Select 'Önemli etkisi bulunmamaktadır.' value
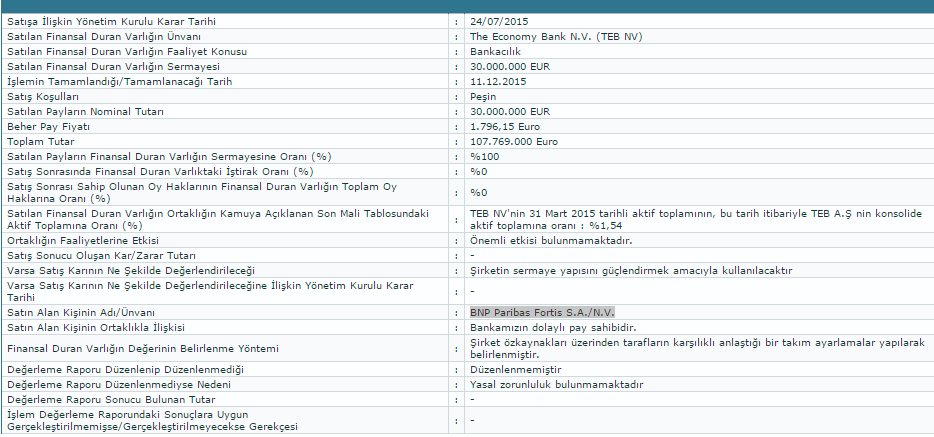This screenshot has height=437, width=934. pos(551,241)
